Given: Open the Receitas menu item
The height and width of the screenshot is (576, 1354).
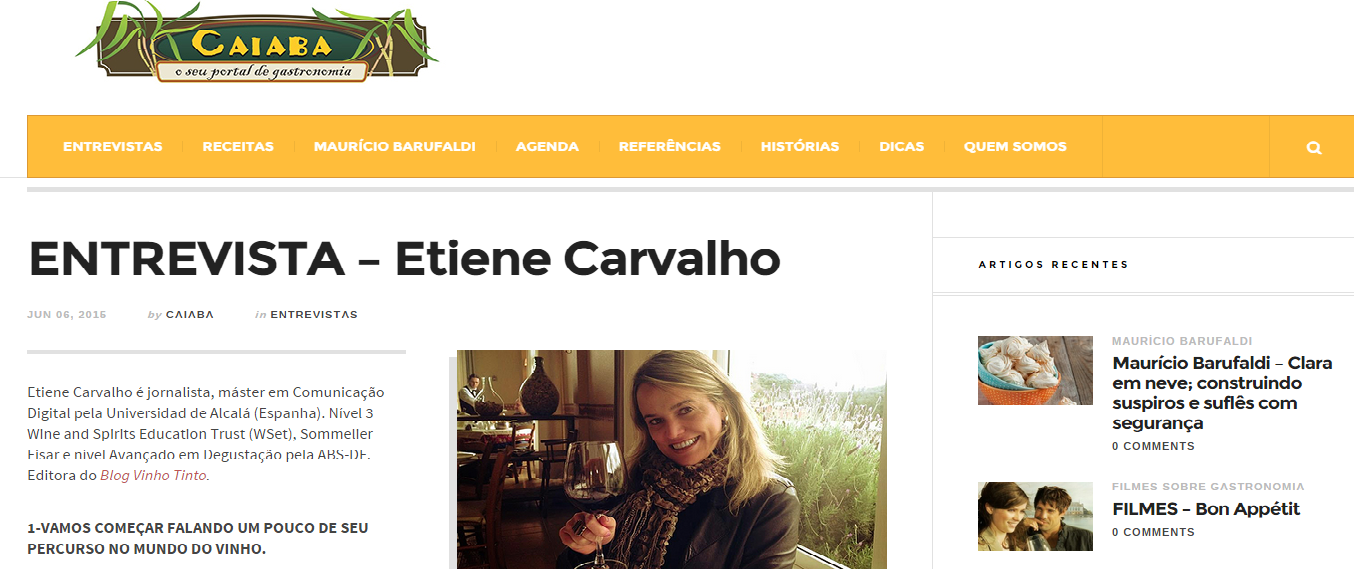Looking at the screenshot, I should coord(238,146).
